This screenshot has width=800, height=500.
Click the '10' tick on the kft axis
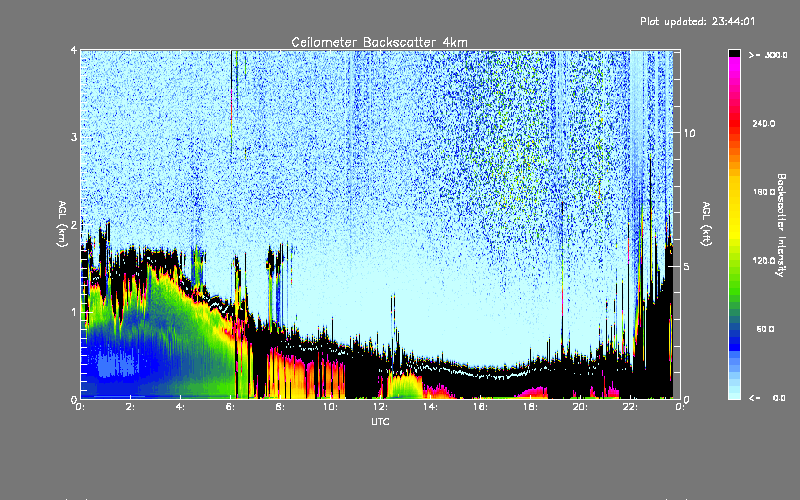click(x=689, y=133)
